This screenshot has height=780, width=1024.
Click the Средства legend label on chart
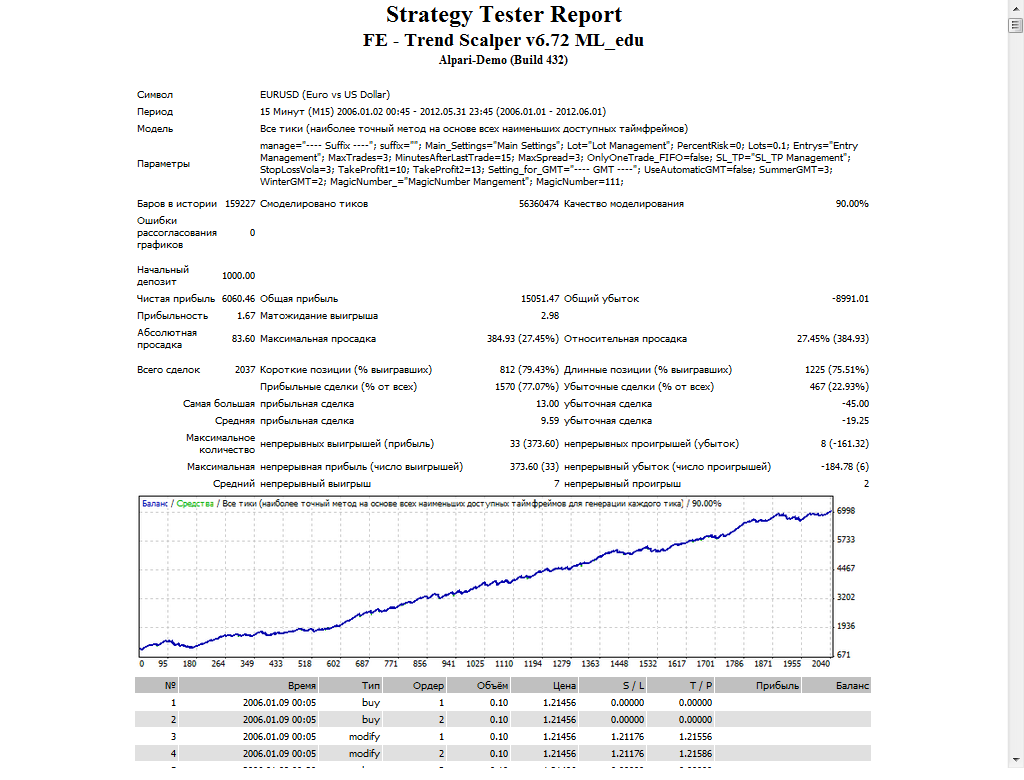[195, 504]
